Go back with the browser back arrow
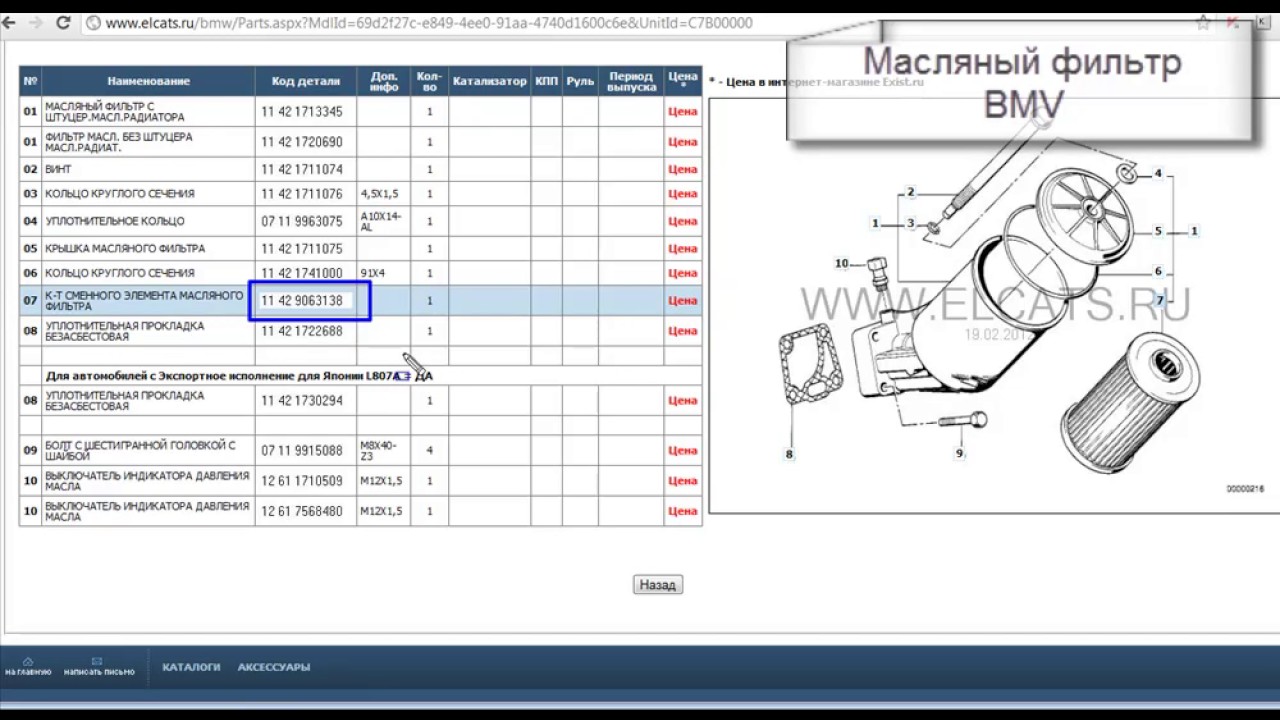The image size is (1280, 720). (10, 22)
